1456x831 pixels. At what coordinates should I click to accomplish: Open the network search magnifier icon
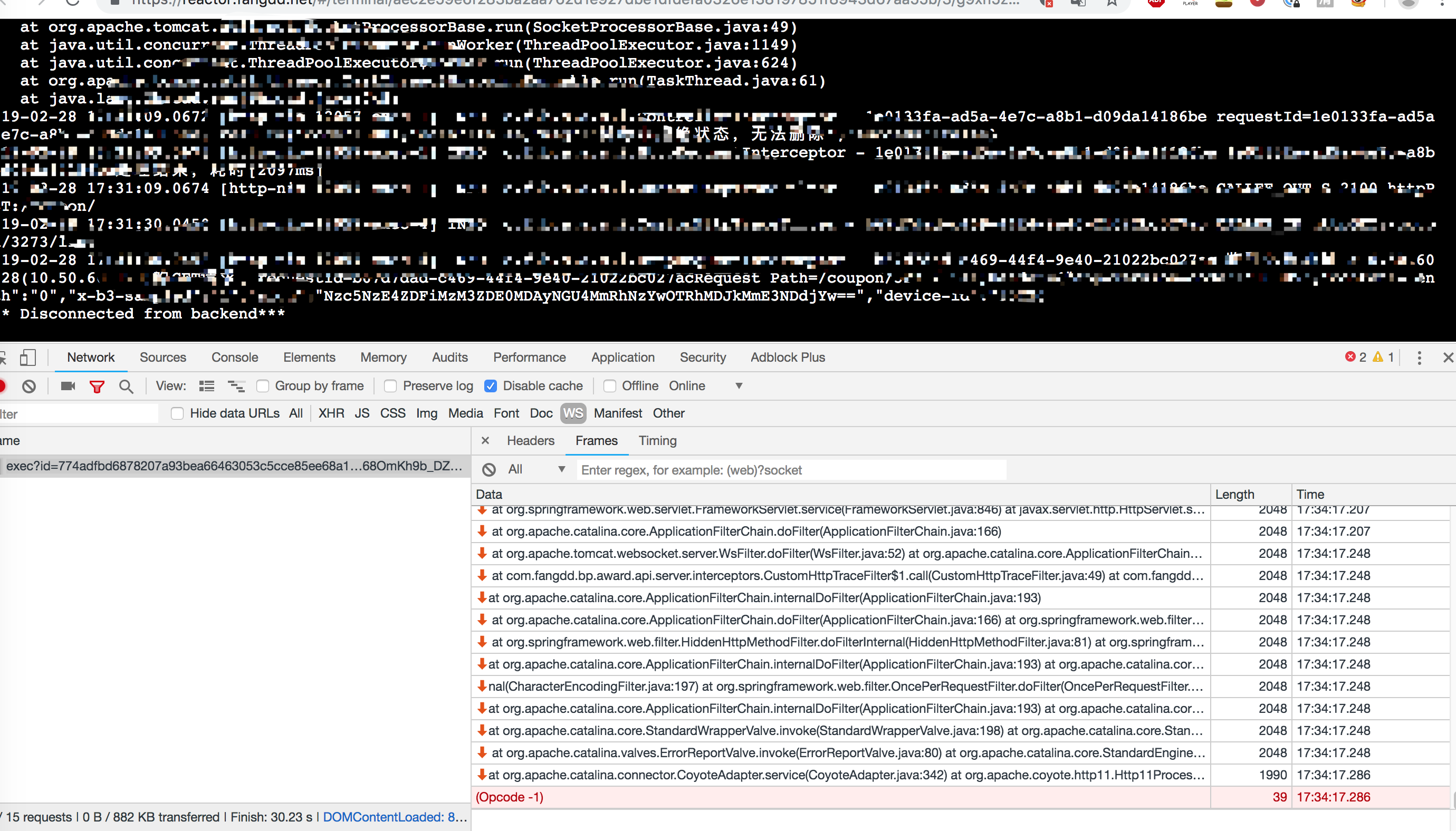[126, 386]
